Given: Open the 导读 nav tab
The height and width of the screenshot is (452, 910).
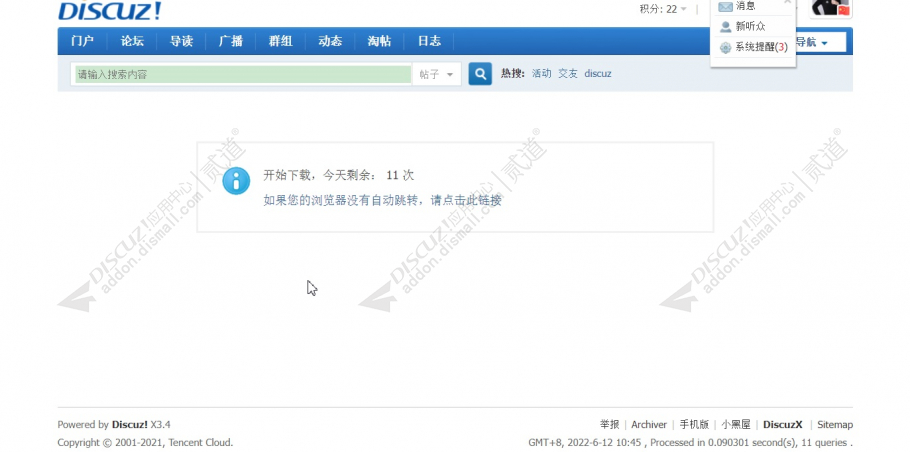Looking at the screenshot, I should 181,41.
